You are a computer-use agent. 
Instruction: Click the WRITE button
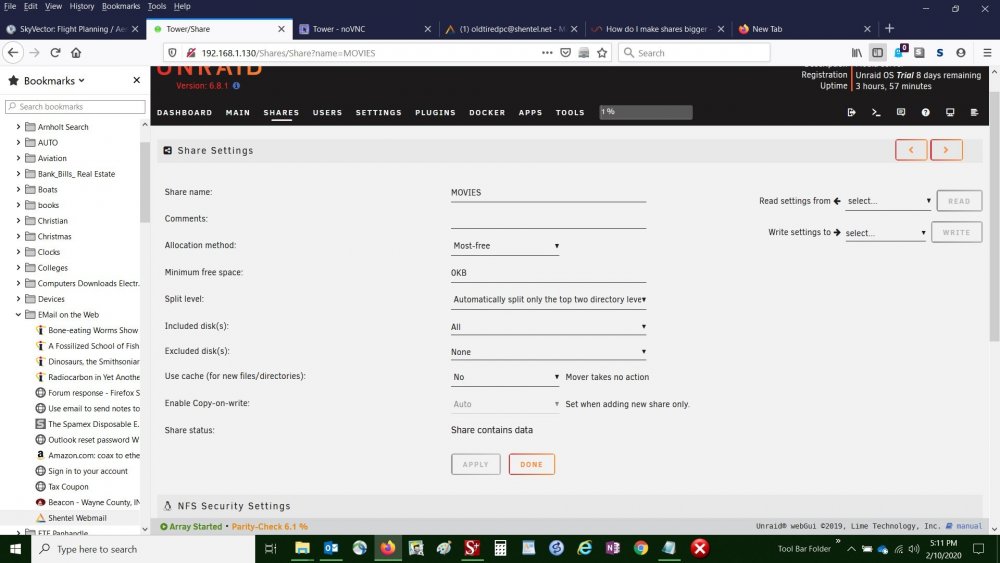coord(956,233)
